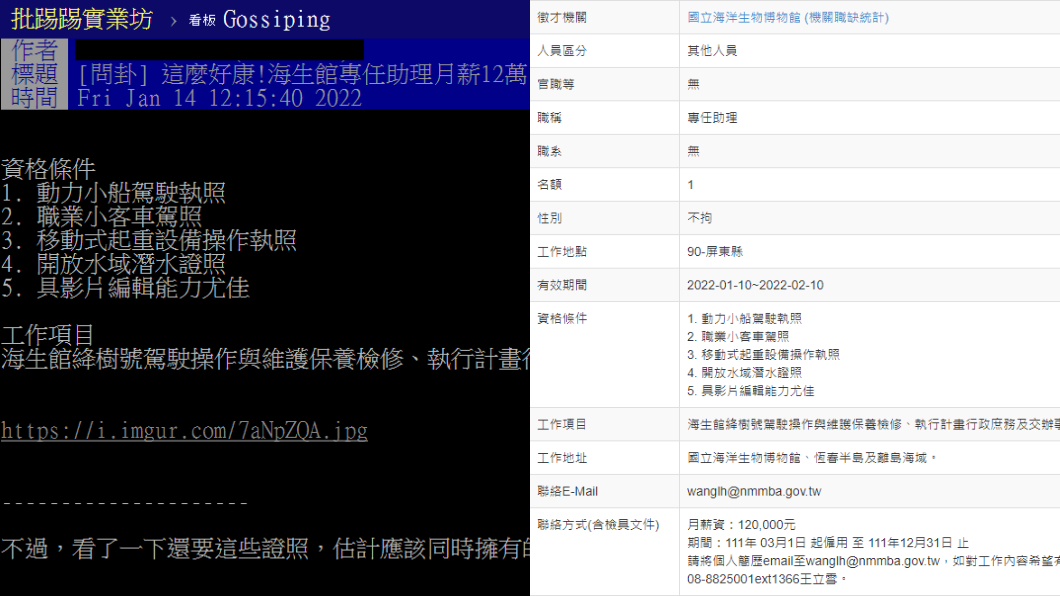
Task: Open the 批踢踢實業坊 home link
Action: [82, 20]
